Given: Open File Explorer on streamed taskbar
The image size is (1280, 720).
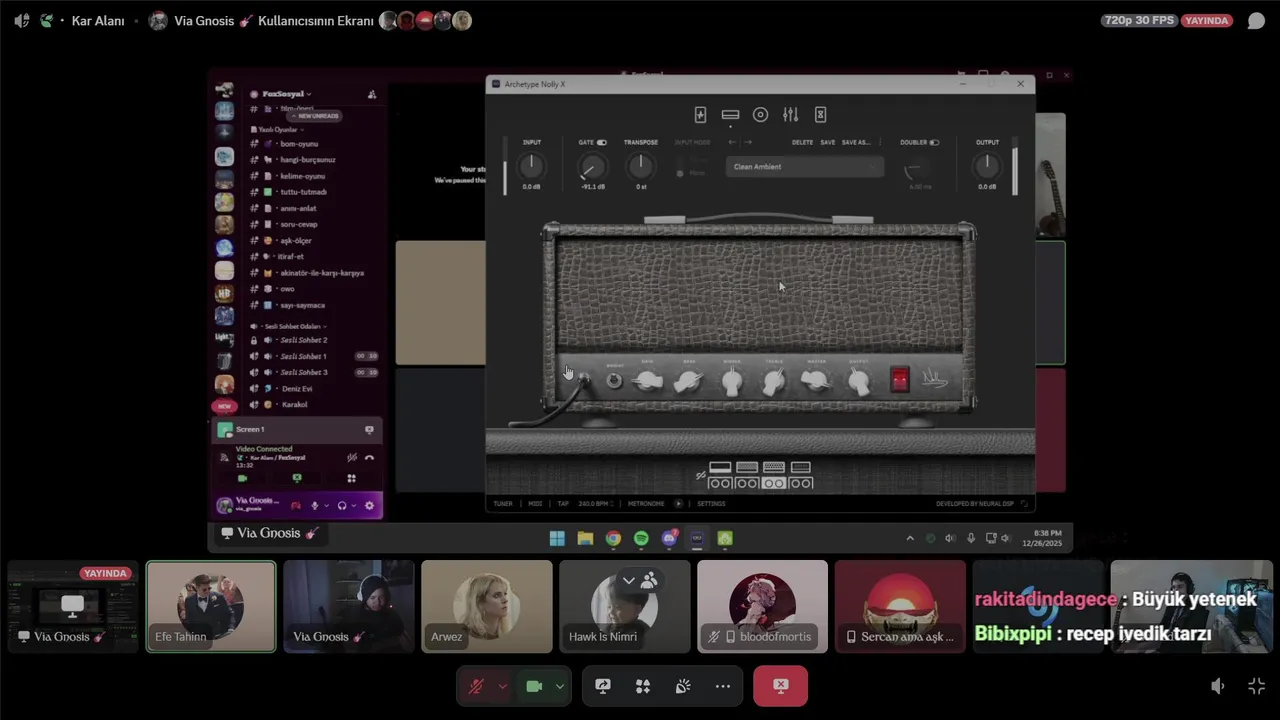Looking at the screenshot, I should tap(585, 538).
